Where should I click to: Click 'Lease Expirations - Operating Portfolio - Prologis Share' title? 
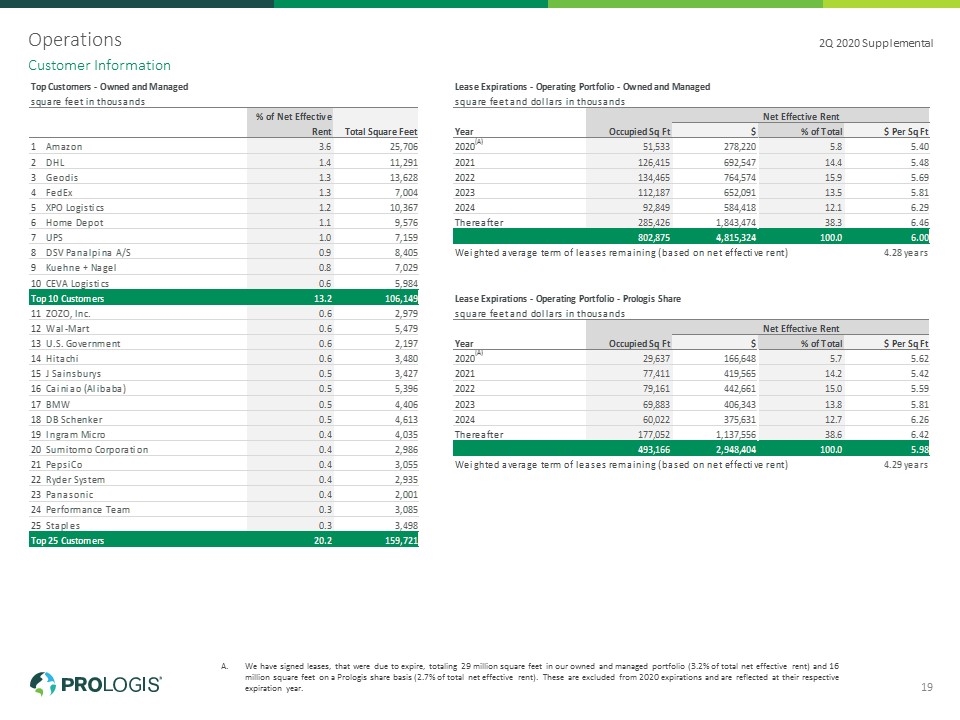pyautogui.click(x=568, y=299)
